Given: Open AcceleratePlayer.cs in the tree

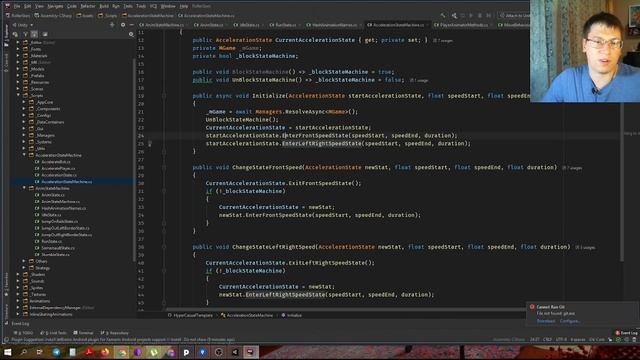Looking at the screenshot, I should click(58, 168).
